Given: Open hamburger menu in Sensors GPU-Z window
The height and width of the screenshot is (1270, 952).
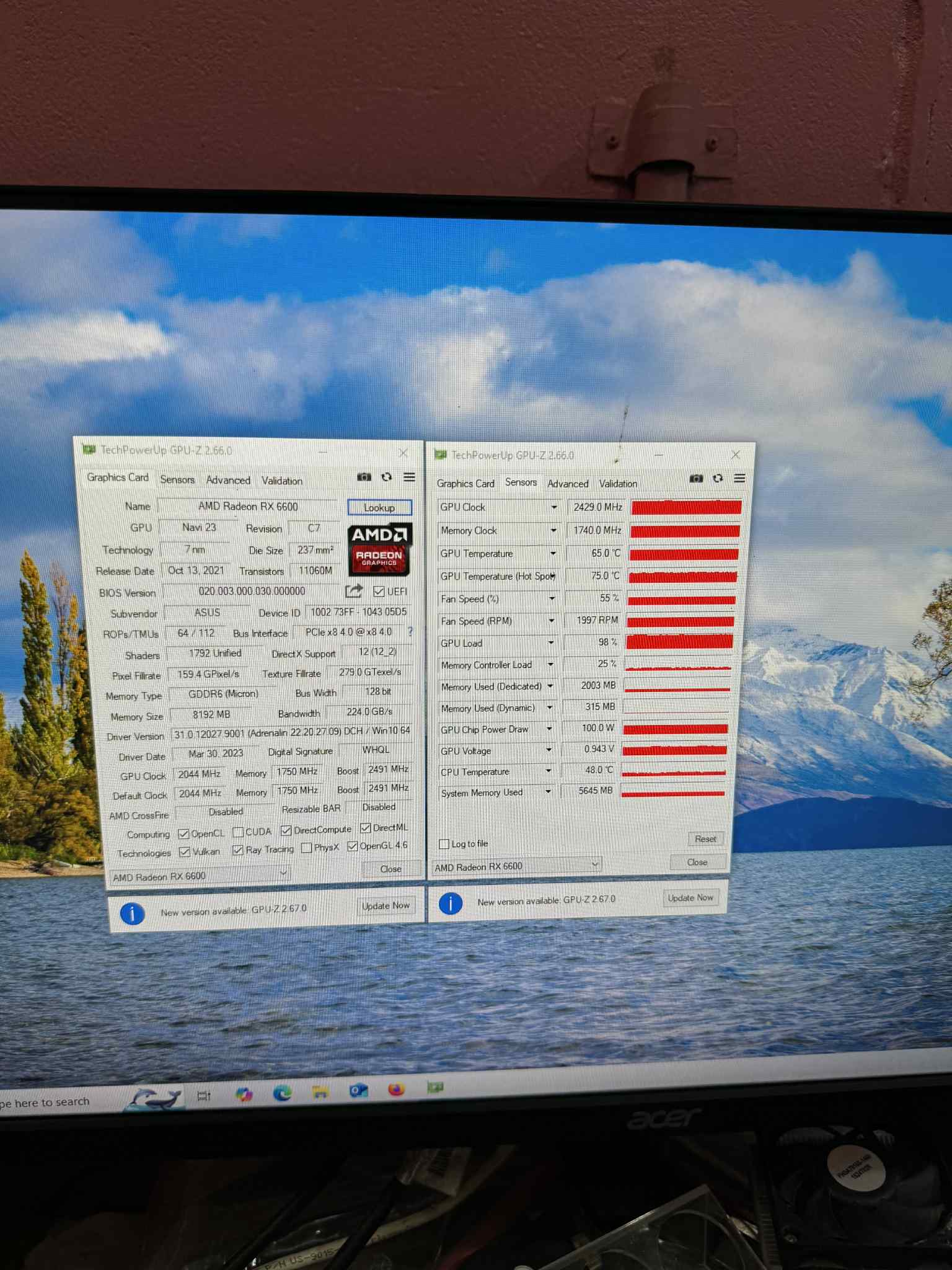Looking at the screenshot, I should 739,478.
